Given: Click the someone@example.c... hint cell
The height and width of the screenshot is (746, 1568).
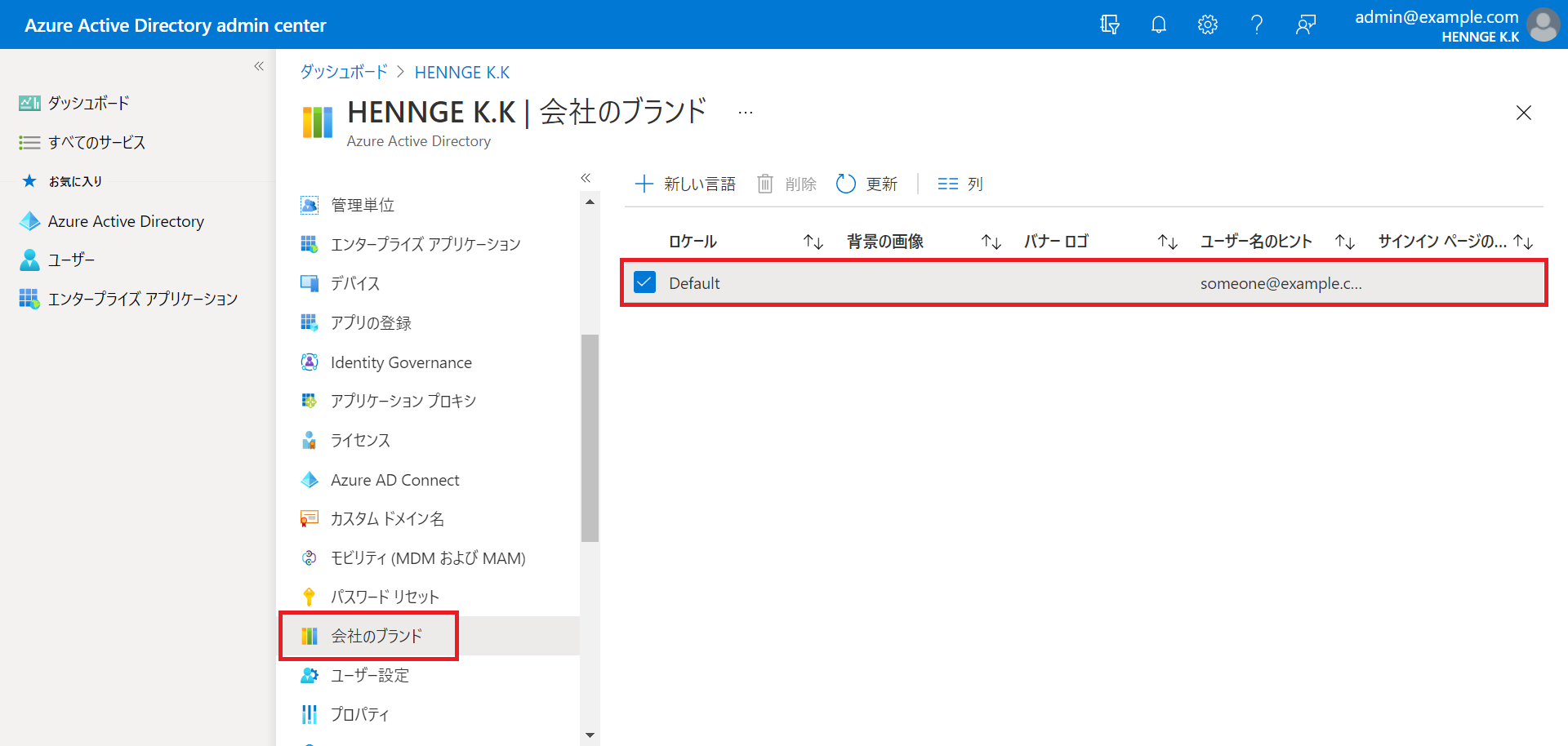Looking at the screenshot, I should 1281,283.
